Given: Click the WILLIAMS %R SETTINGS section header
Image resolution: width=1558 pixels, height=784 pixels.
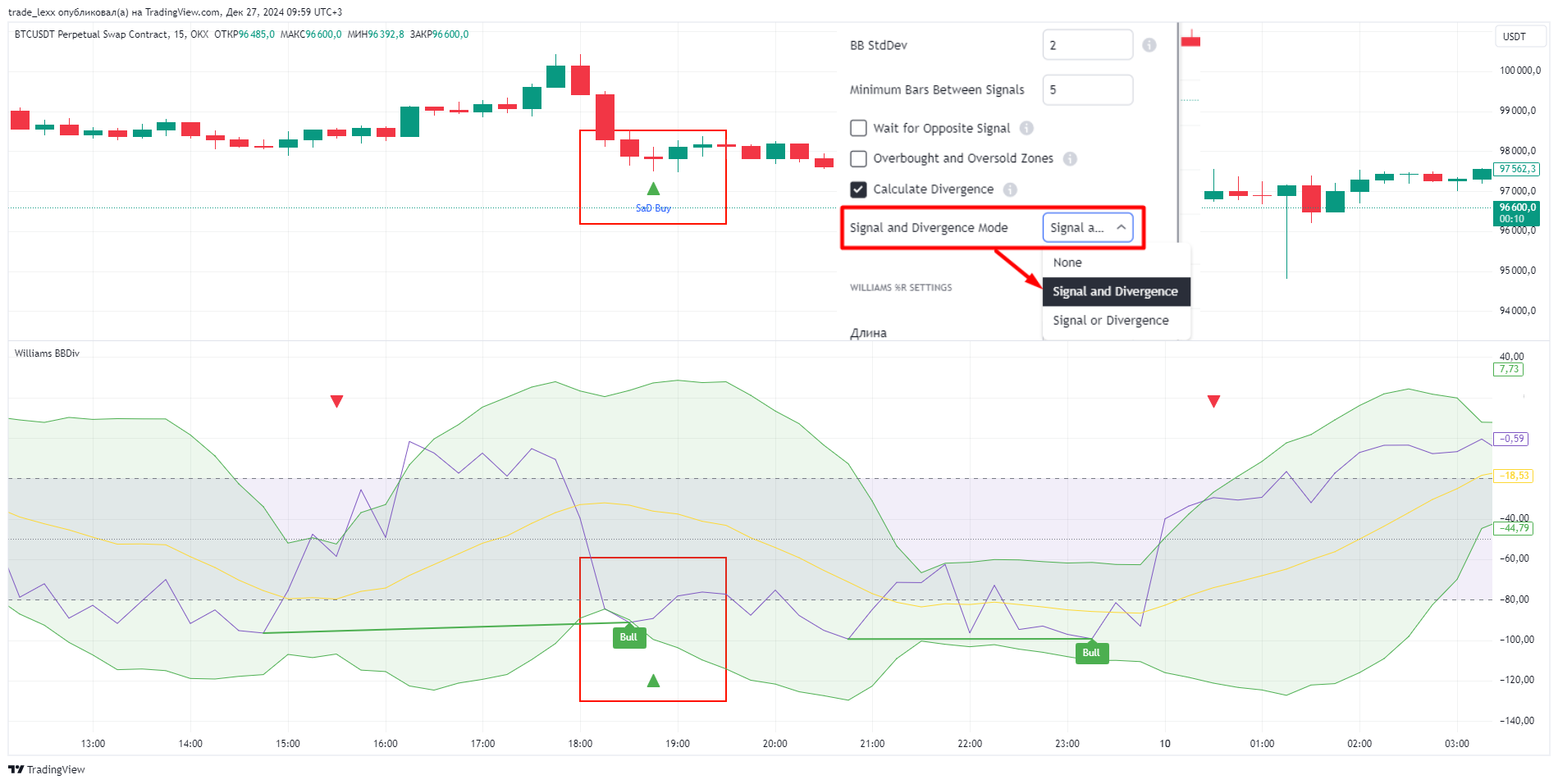Looking at the screenshot, I should (901, 288).
